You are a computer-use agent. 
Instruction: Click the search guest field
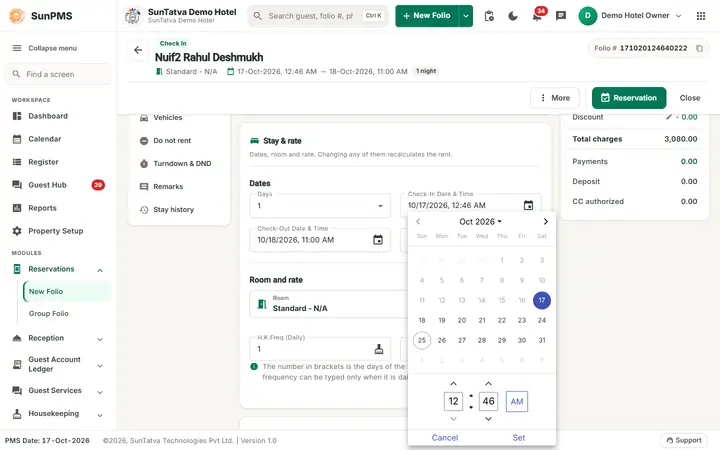click(x=318, y=16)
